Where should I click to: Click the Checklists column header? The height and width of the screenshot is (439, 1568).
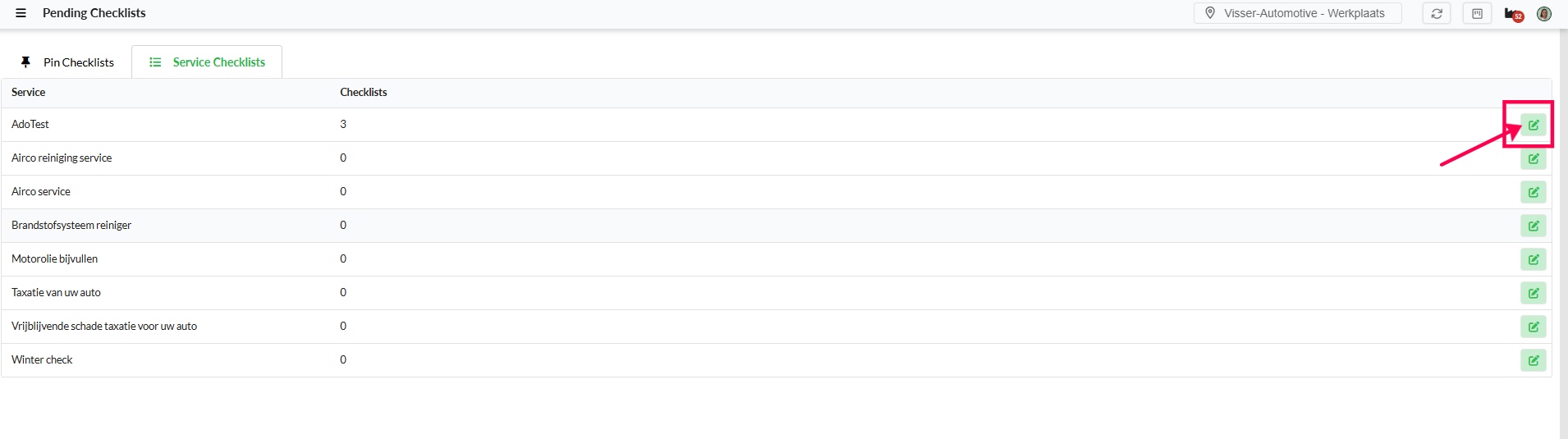coord(364,93)
